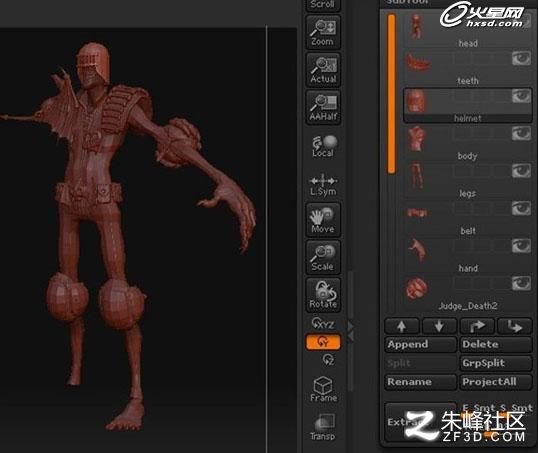
Task: Toggle Transp transparency mode
Action: coord(323,427)
